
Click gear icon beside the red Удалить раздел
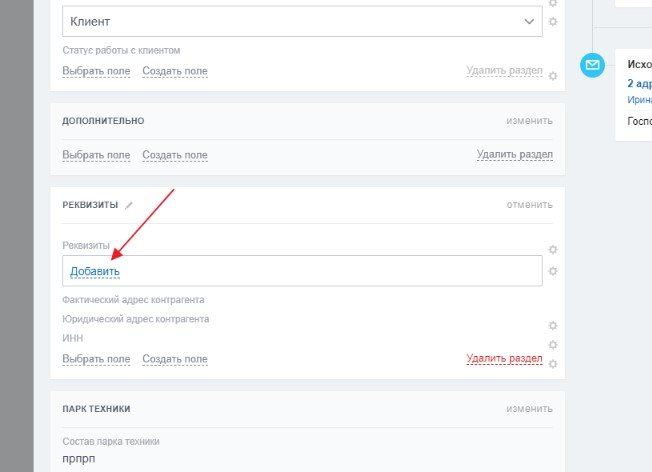point(553,363)
